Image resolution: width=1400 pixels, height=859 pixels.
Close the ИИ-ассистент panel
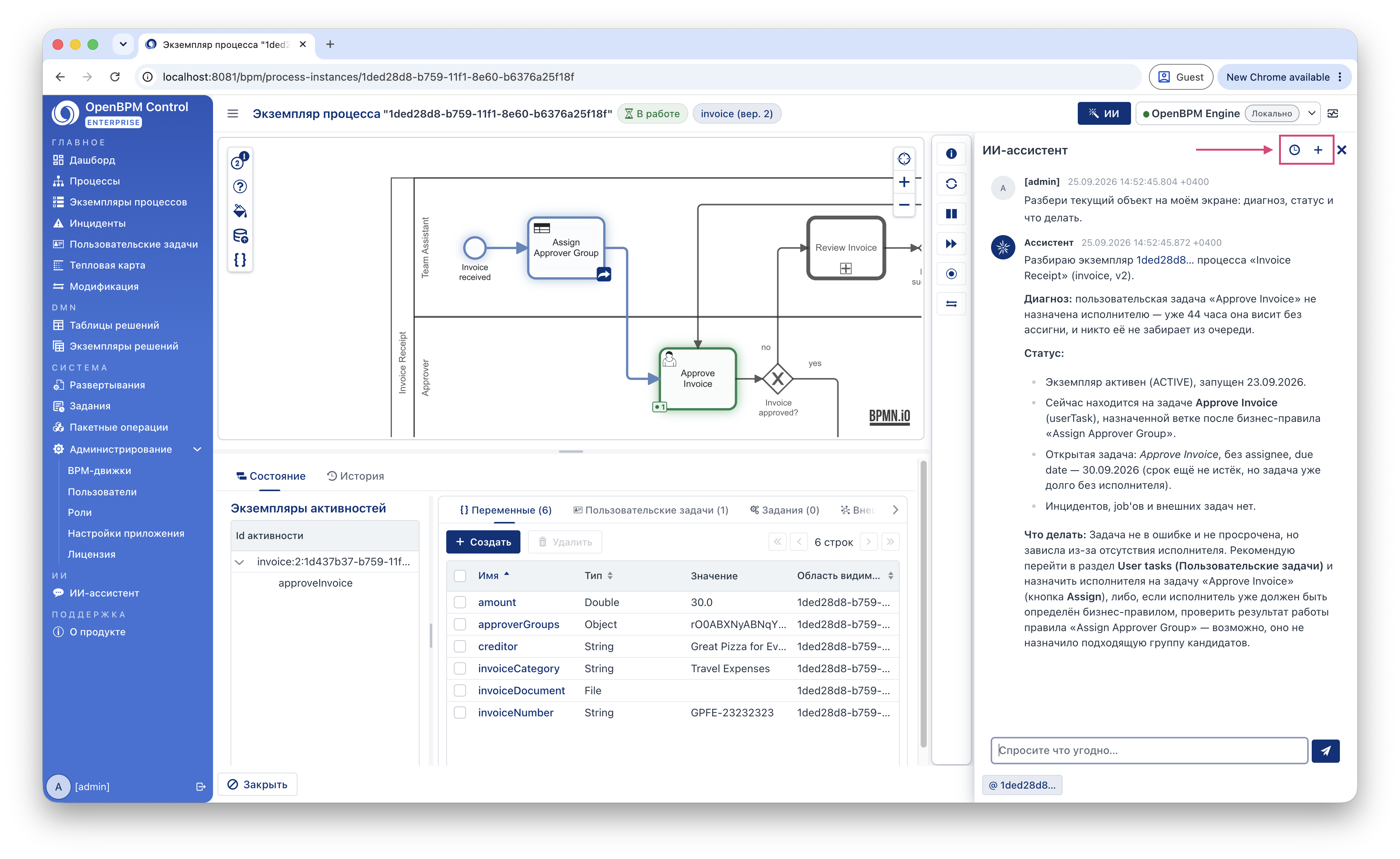pyautogui.click(x=1341, y=150)
